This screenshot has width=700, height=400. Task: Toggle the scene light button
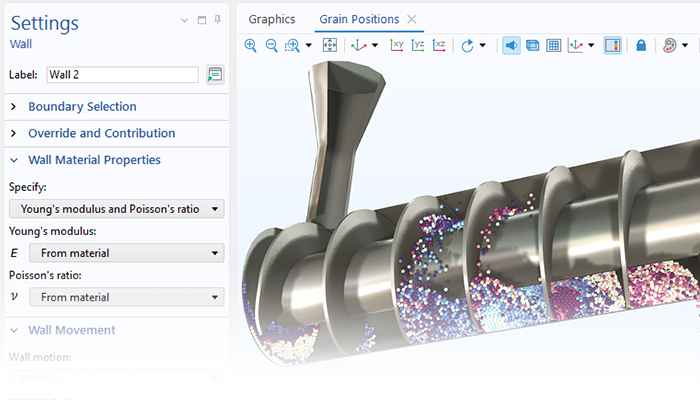coord(511,46)
